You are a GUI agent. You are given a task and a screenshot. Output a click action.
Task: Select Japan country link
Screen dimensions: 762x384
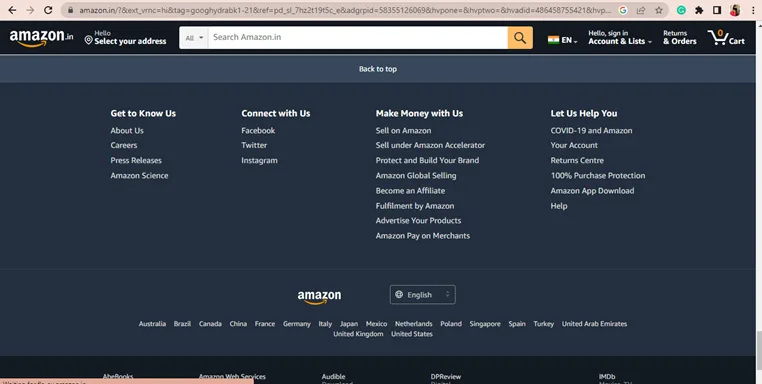tap(349, 324)
